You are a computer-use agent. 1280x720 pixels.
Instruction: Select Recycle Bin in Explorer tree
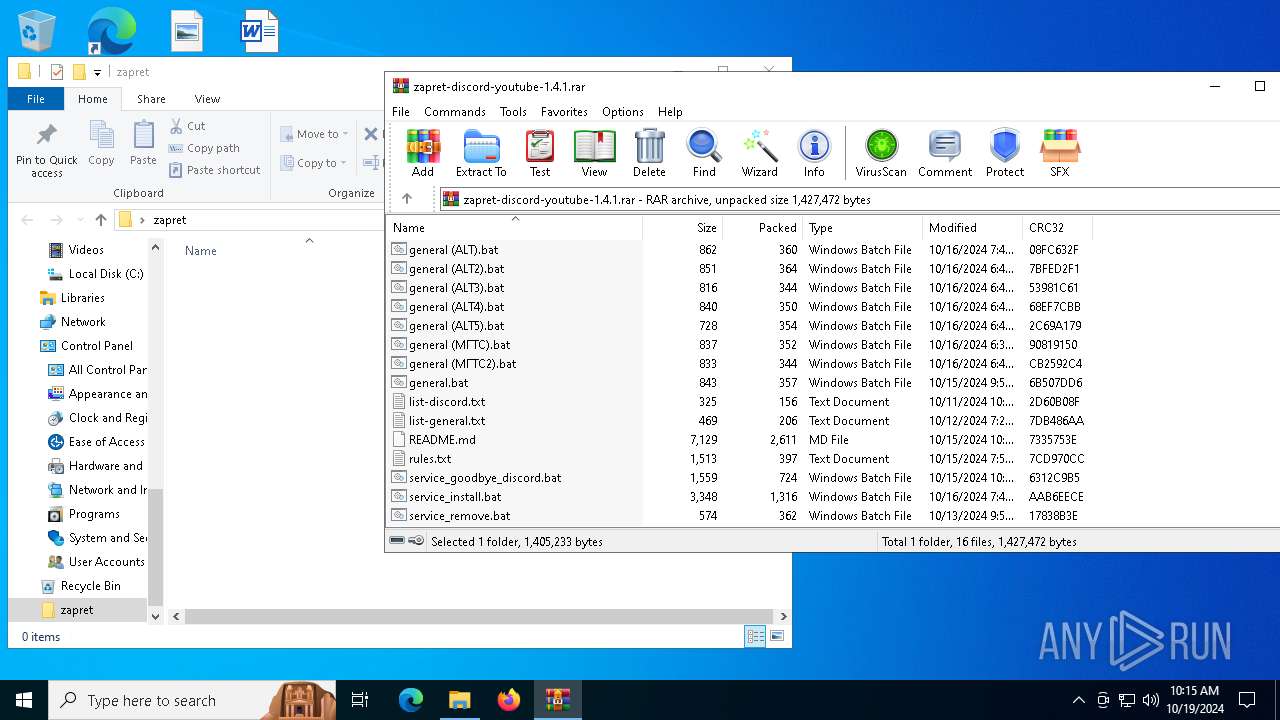[90, 586]
